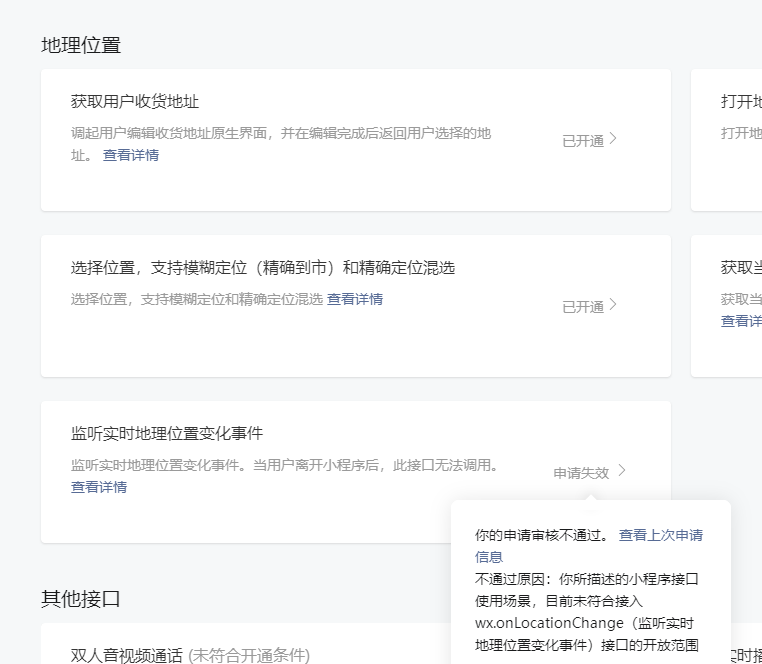Open 查看上次申请信息 link in tooltip
The height and width of the screenshot is (664, 762).
pyautogui.click(x=660, y=535)
